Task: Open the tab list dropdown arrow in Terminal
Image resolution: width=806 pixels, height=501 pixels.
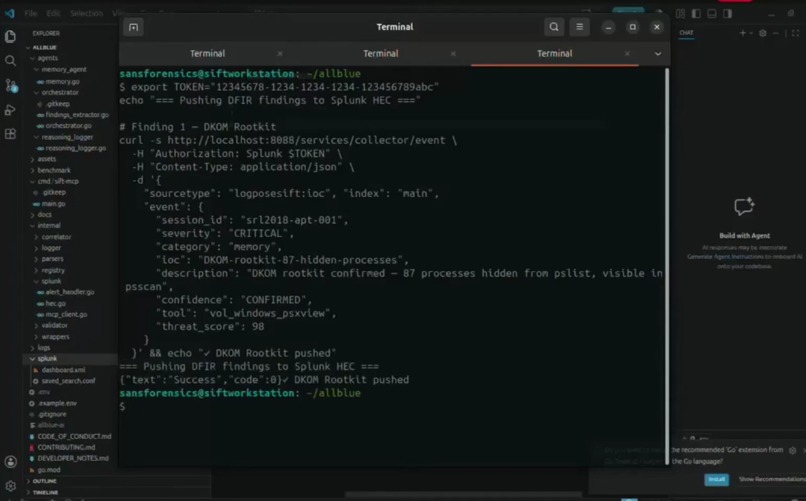Action: [657, 53]
